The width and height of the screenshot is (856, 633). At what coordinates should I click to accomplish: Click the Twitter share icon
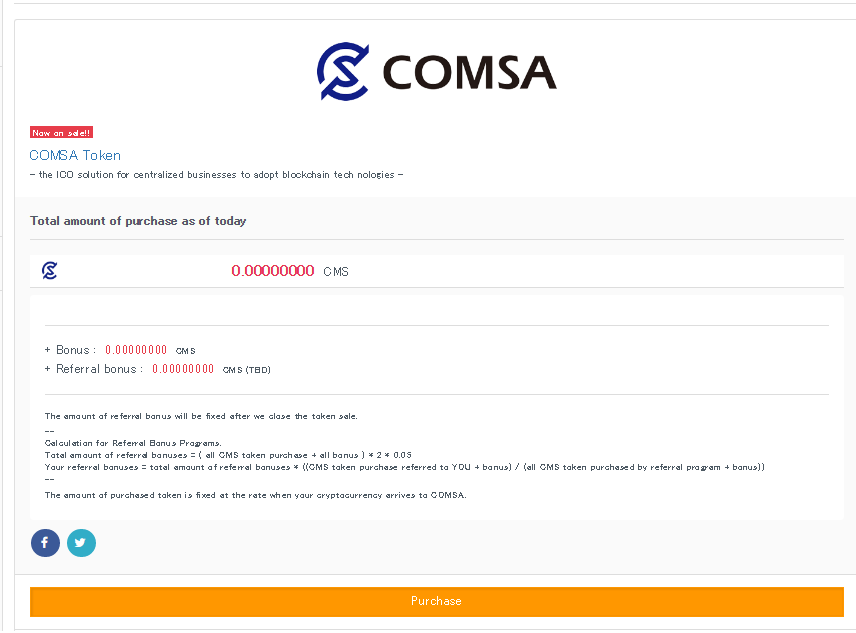click(x=81, y=543)
